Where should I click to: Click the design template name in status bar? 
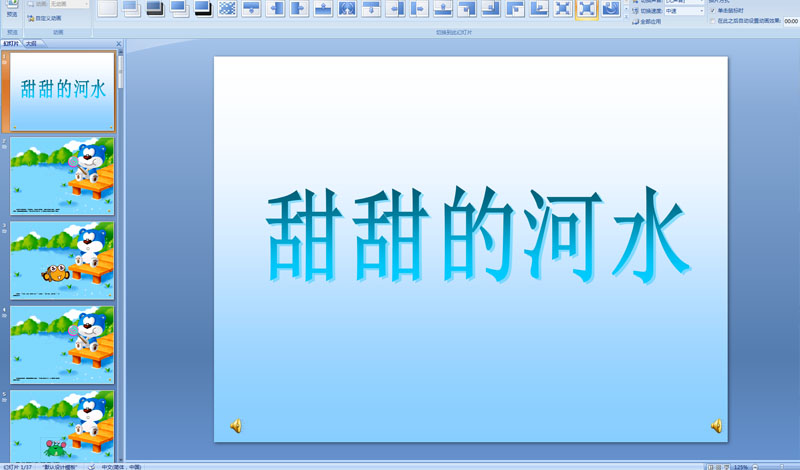(x=60, y=466)
